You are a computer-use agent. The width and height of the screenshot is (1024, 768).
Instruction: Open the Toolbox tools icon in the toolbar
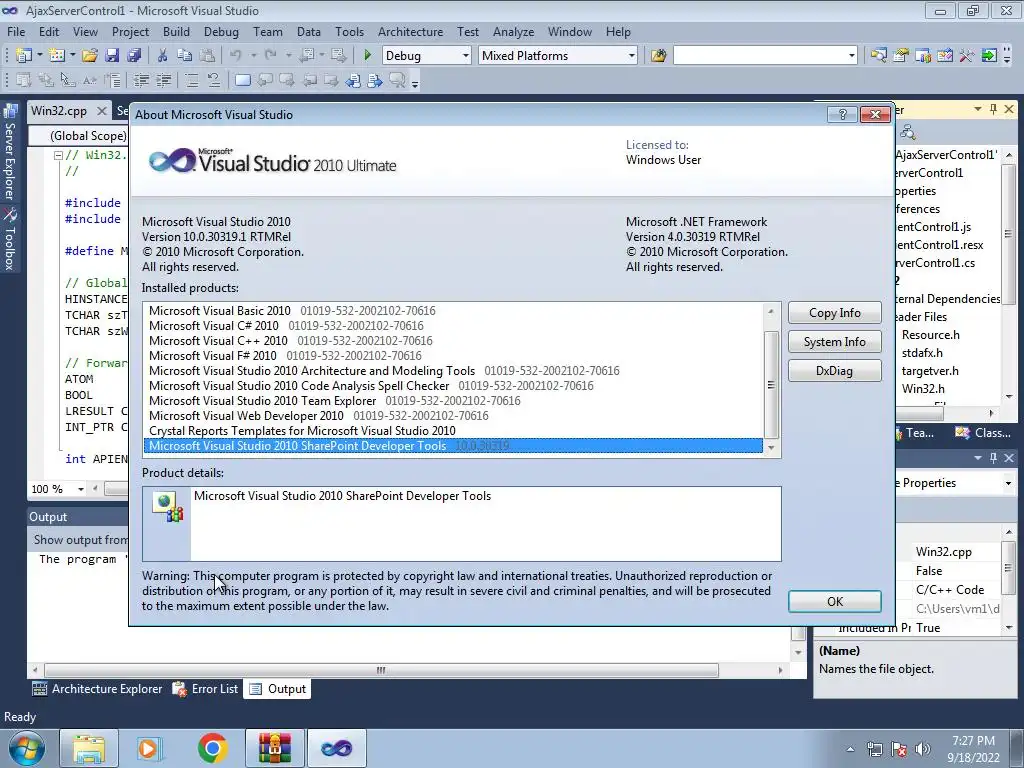[x=967, y=56]
